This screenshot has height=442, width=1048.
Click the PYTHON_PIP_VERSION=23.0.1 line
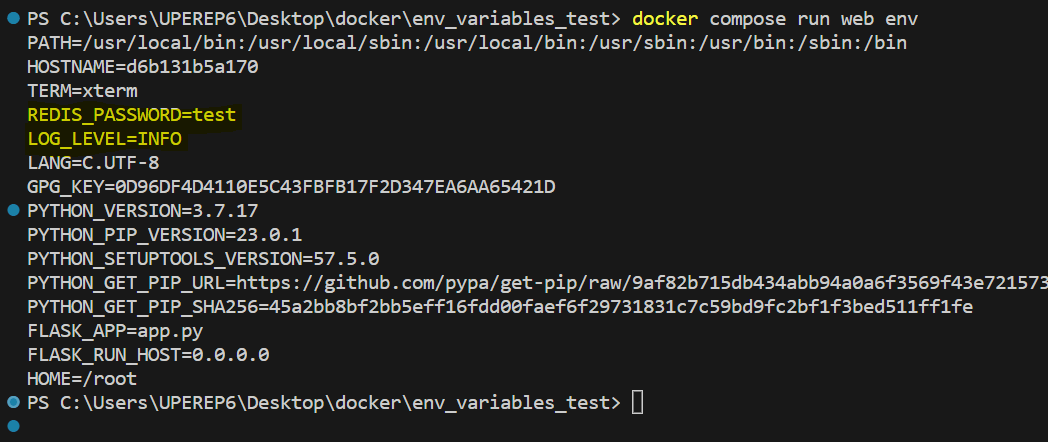pos(165,235)
